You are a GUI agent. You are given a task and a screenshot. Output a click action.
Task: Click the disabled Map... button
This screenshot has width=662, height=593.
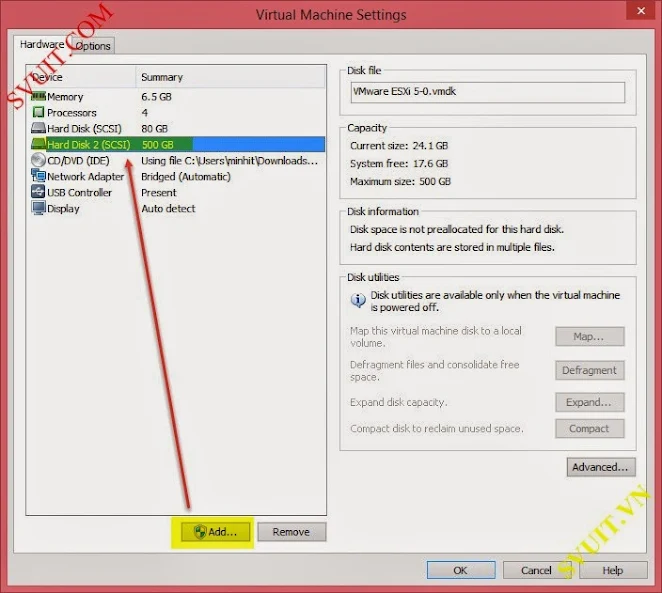pyautogui.click(x=589, y=336)
